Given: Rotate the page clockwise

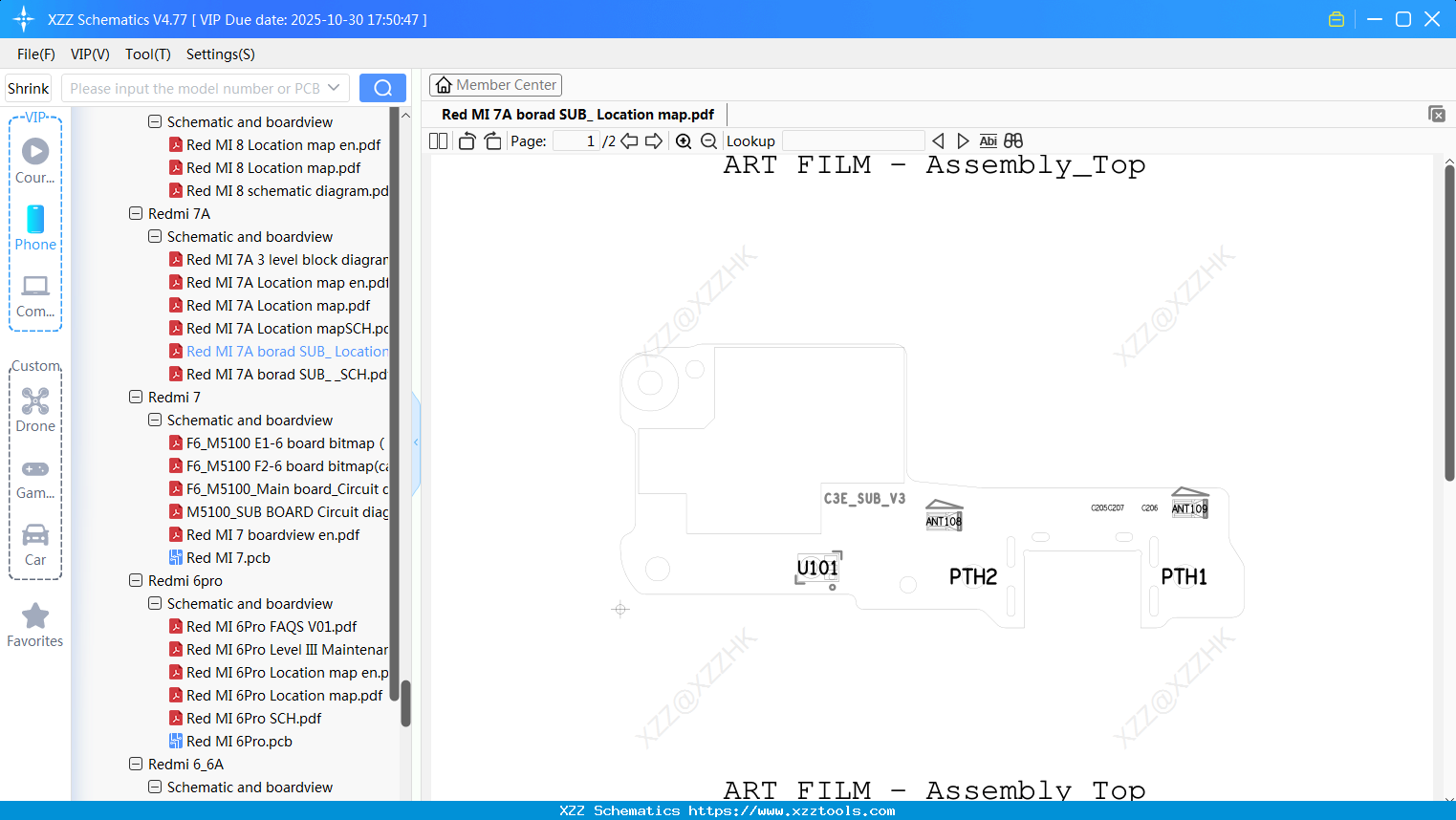Looking at the screenshot, I should pos(492,141).
